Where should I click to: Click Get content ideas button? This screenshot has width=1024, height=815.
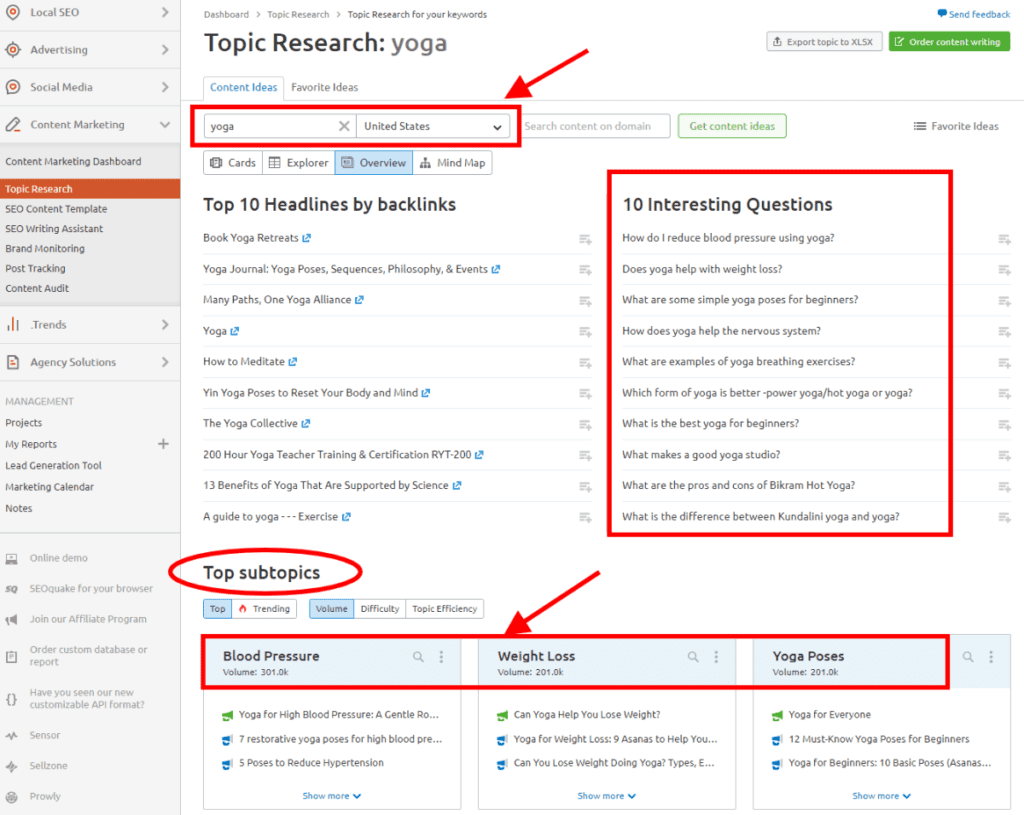(x=732, y=126)
